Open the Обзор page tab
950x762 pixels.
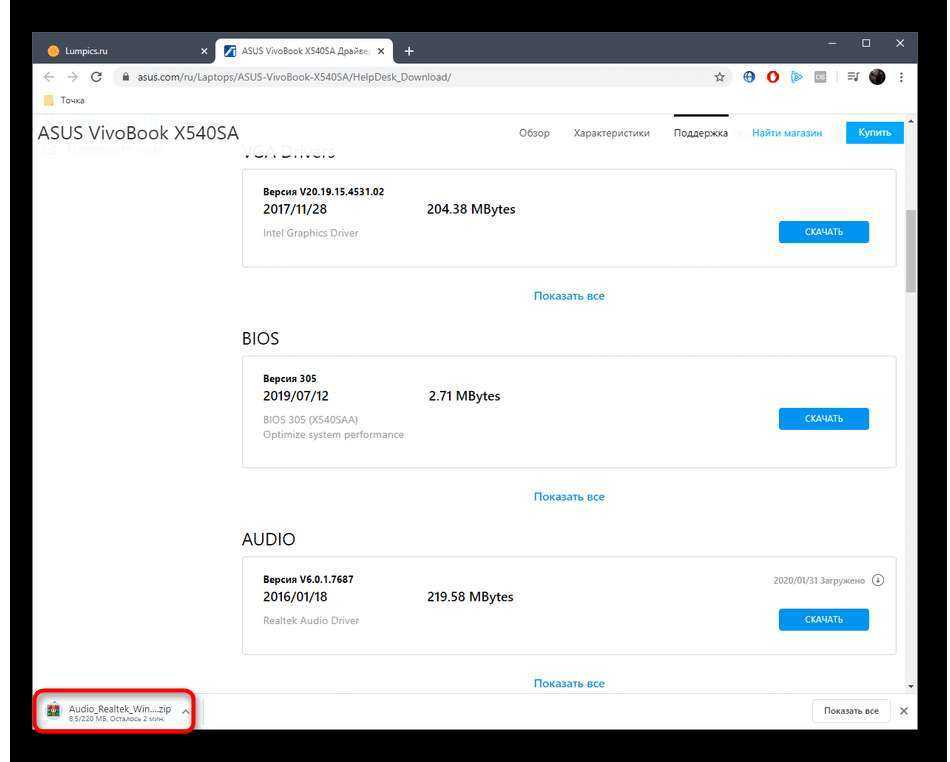[x=534, y=133]
